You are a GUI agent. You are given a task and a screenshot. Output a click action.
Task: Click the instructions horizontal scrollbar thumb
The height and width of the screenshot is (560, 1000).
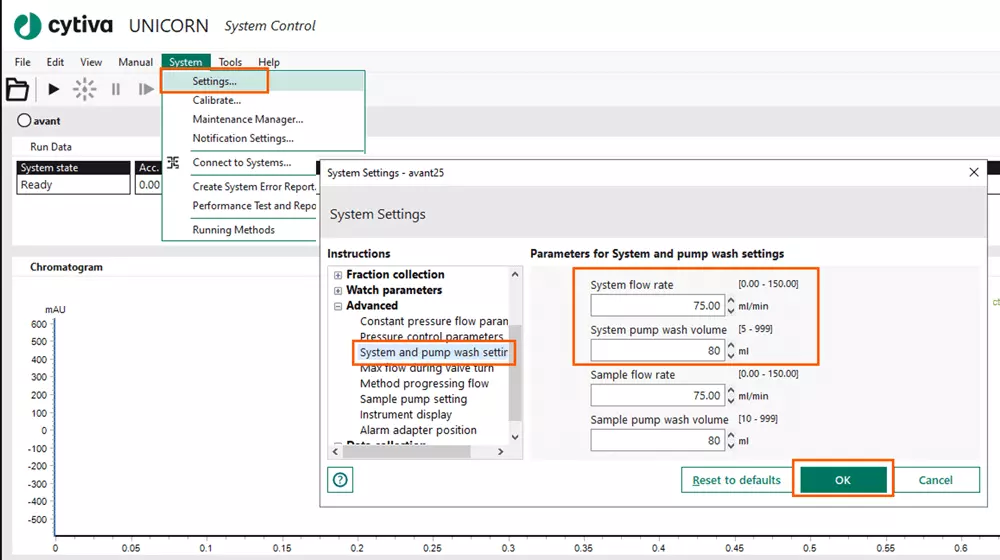point(406,452)
